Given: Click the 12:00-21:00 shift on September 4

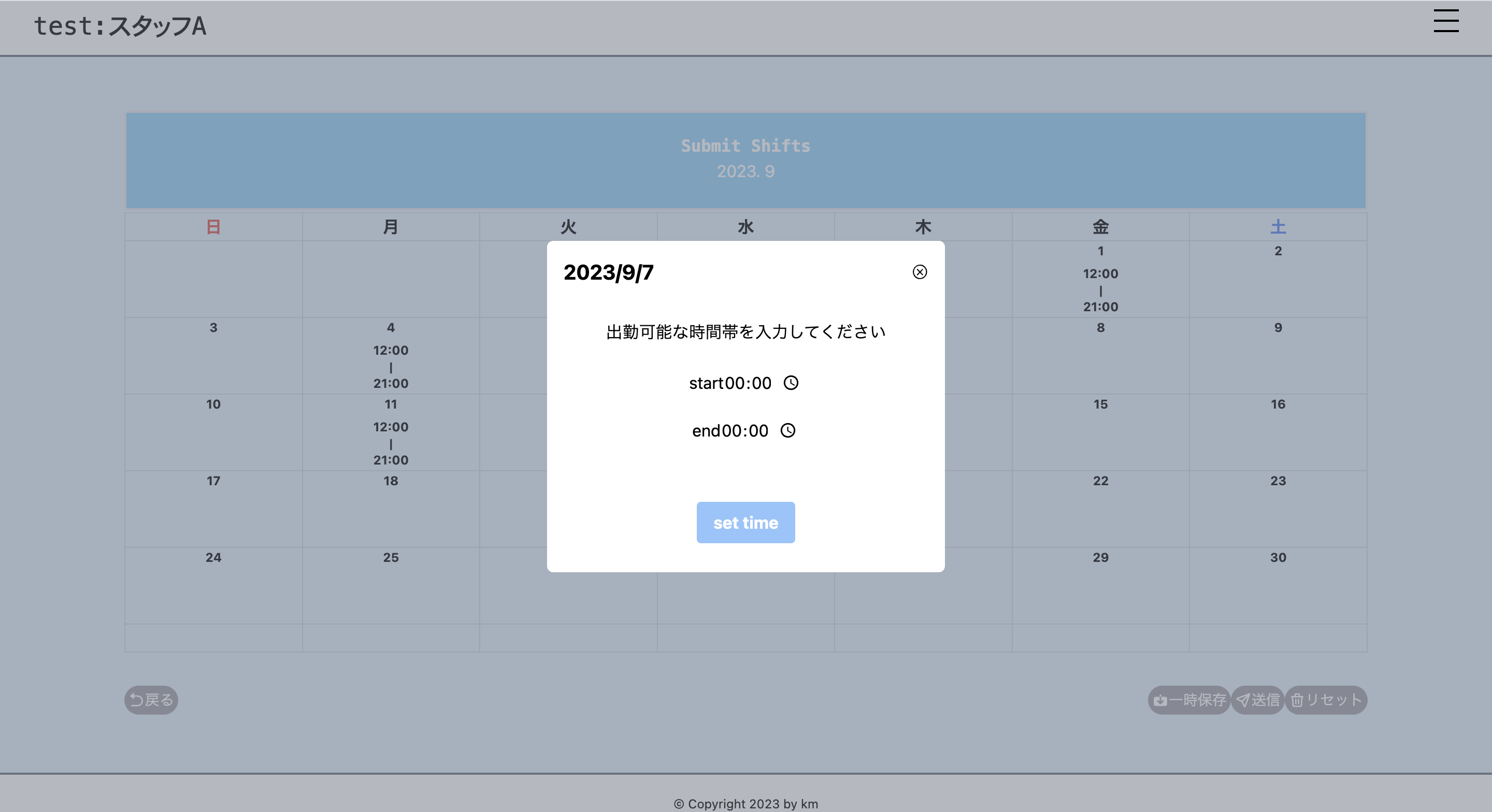Looking at the screenshot, I should (x=391, y=367).
